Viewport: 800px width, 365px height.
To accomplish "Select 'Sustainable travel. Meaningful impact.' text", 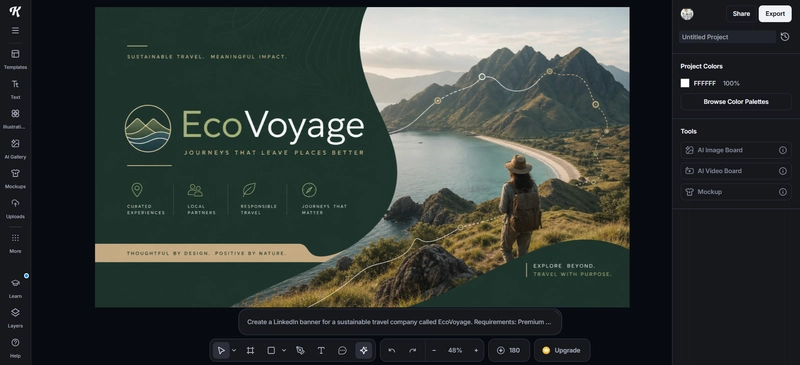I will [207, 57].
